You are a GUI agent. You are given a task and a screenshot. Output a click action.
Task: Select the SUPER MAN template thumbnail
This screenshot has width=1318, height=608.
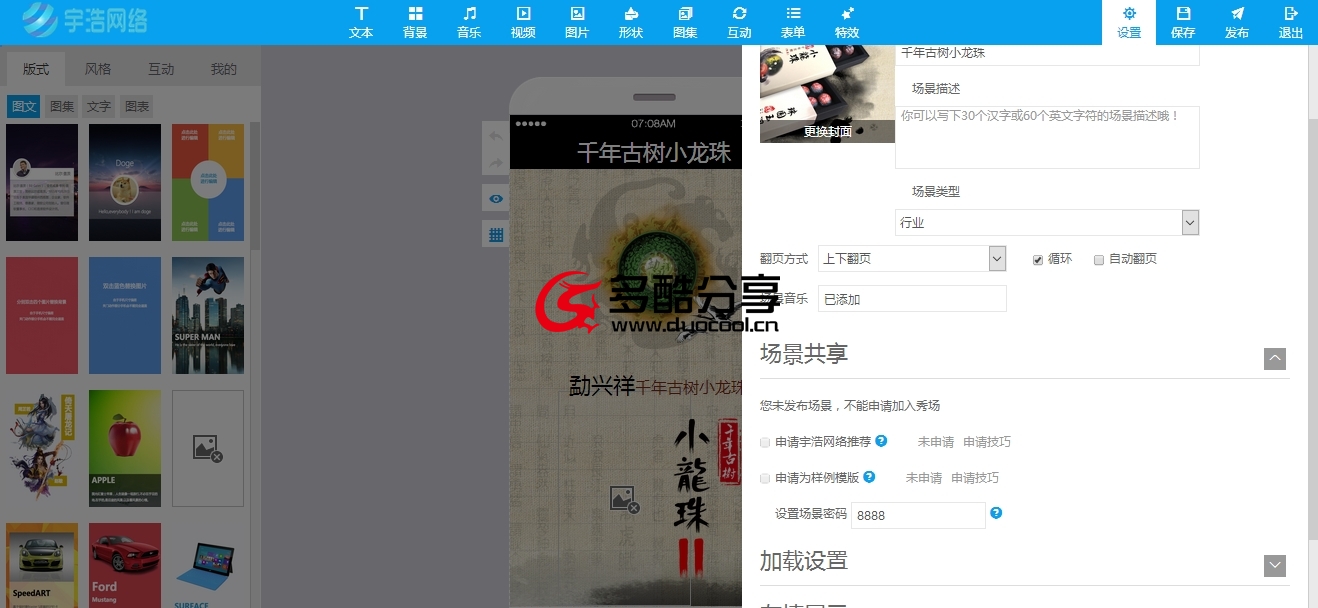click(x=208, y=315)
